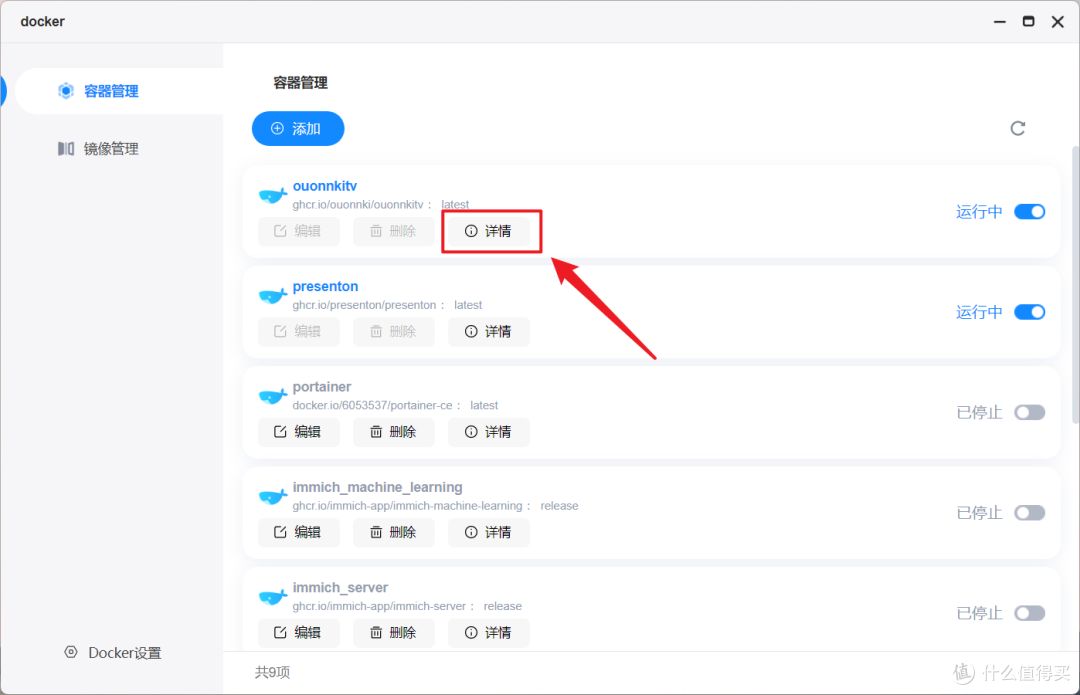This screenshot has height=695, width=1080.
Task: Open 详情 for the presenton container
Action: pos(488,331)
